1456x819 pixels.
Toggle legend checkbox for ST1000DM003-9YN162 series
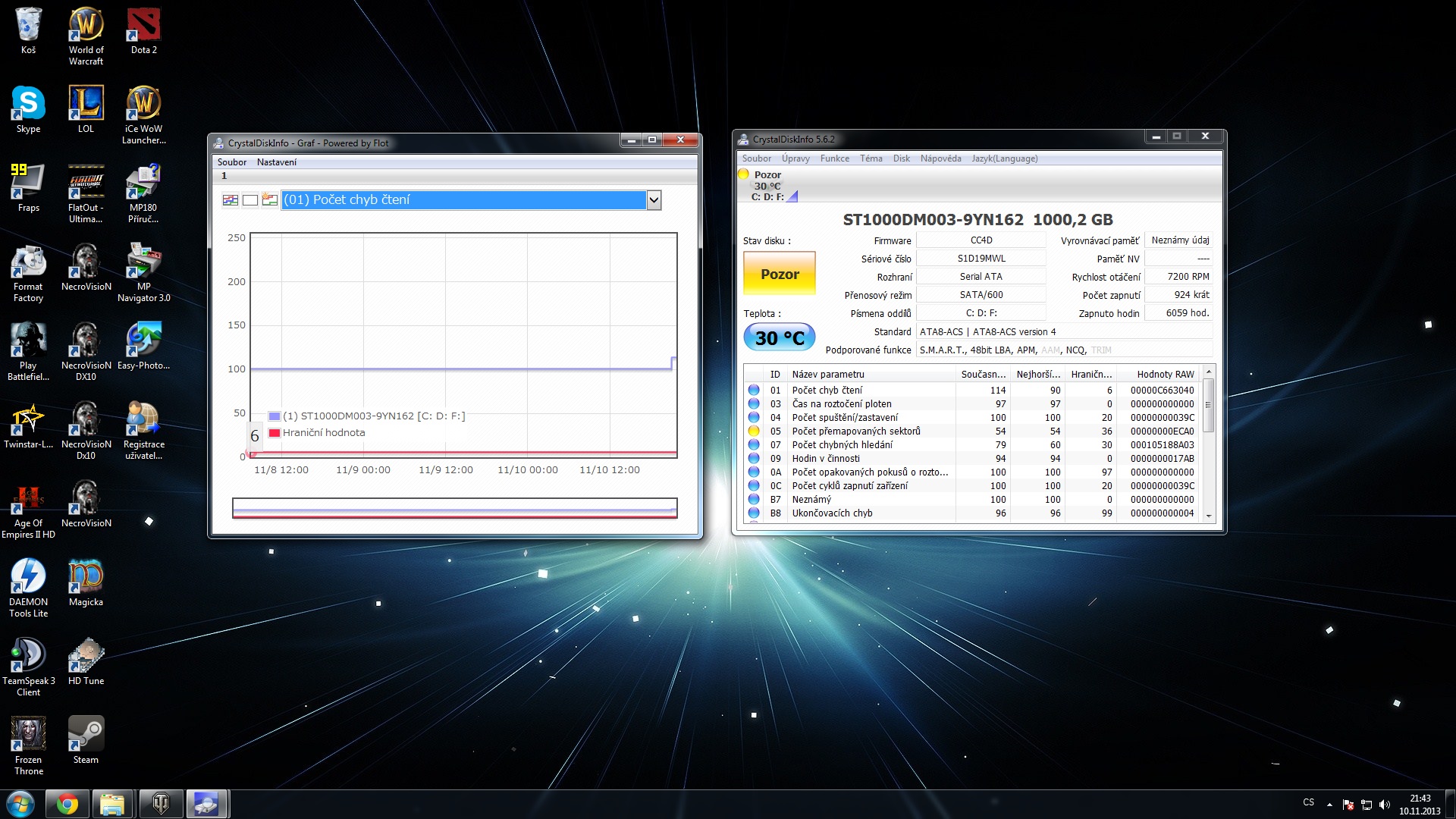point(275,416)
